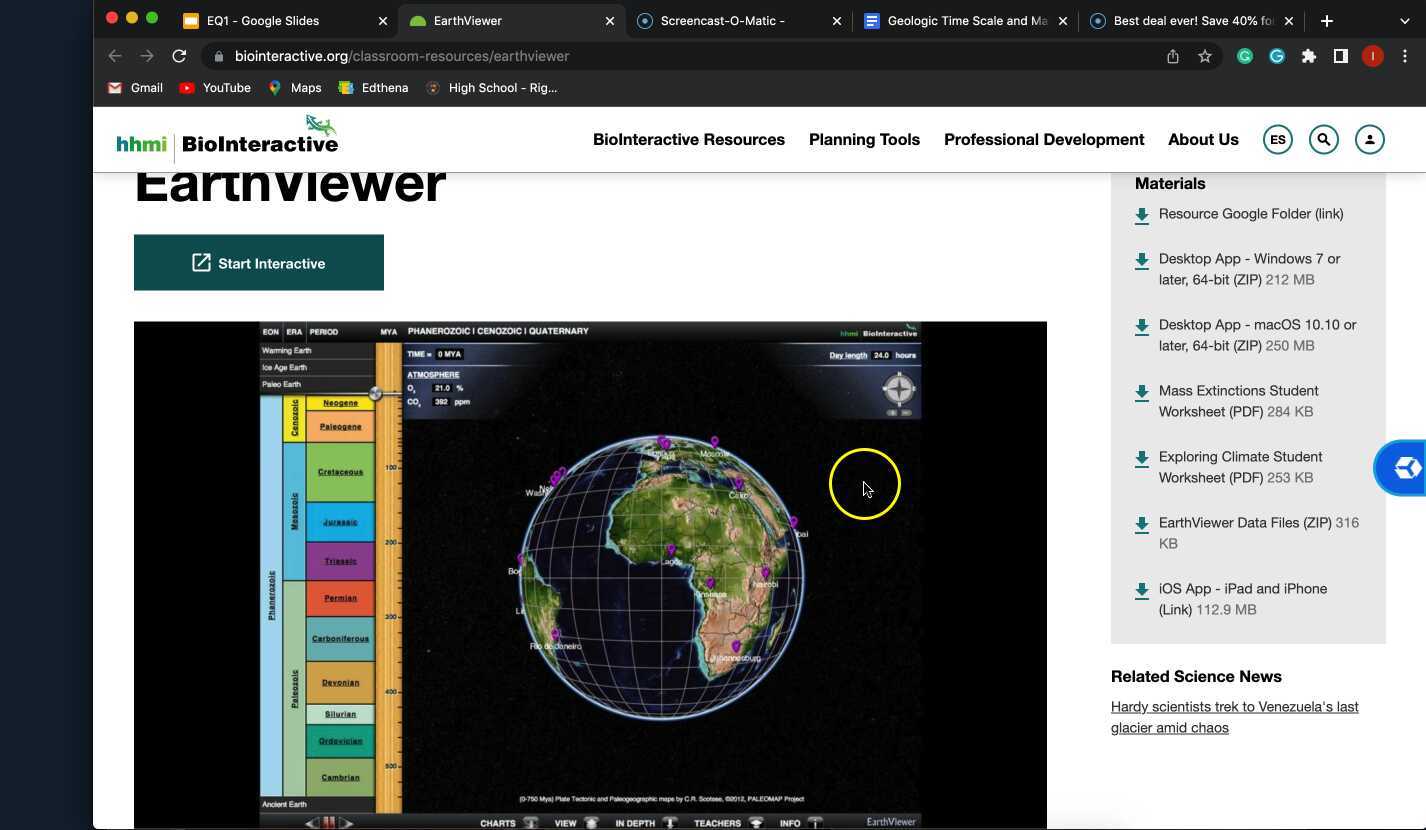This screenshot has width=1426, height=830.
Task: Toggle the browser side panel icon
Action: 1341,56
